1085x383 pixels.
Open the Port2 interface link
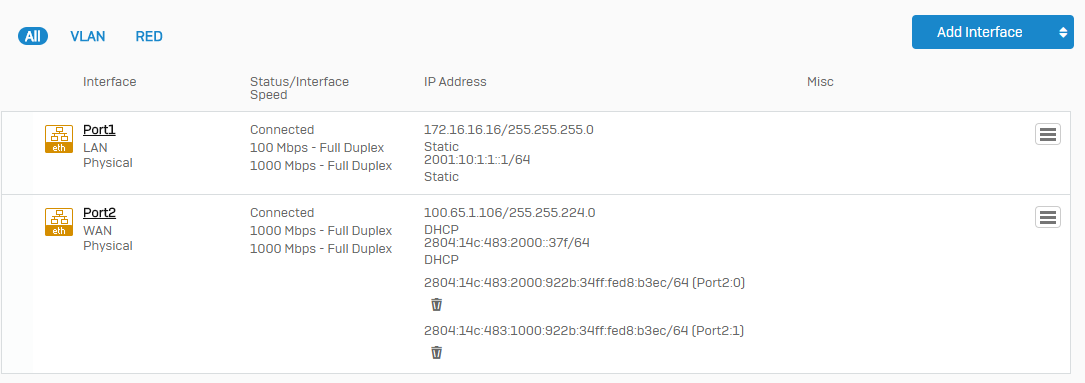tap(99, 213)
